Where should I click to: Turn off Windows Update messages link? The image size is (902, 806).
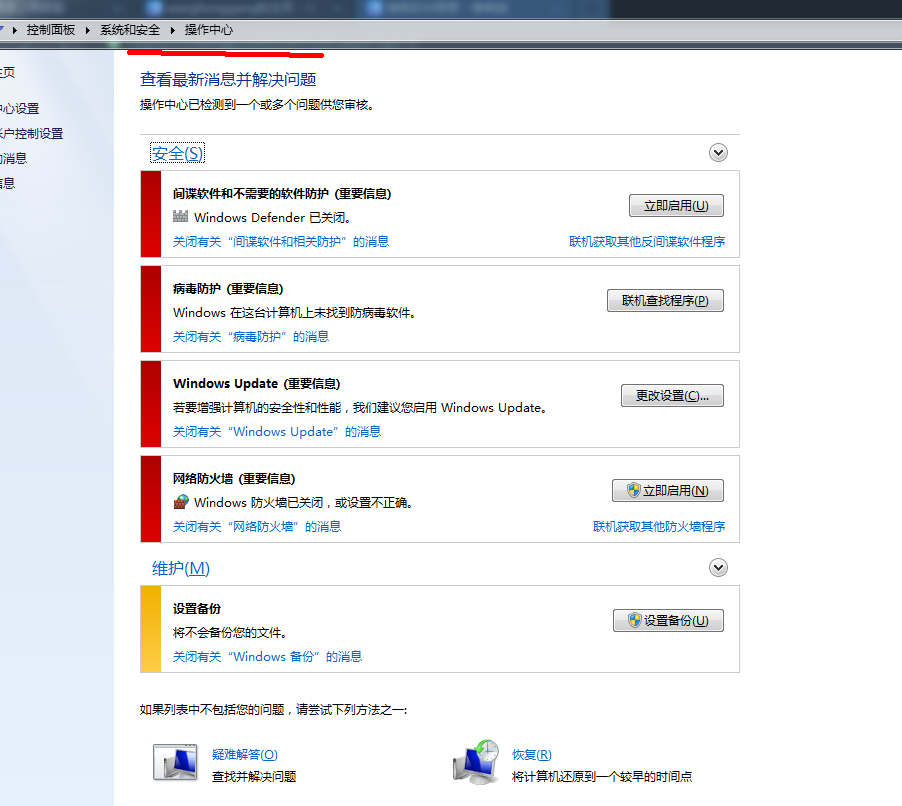point(277,431)
